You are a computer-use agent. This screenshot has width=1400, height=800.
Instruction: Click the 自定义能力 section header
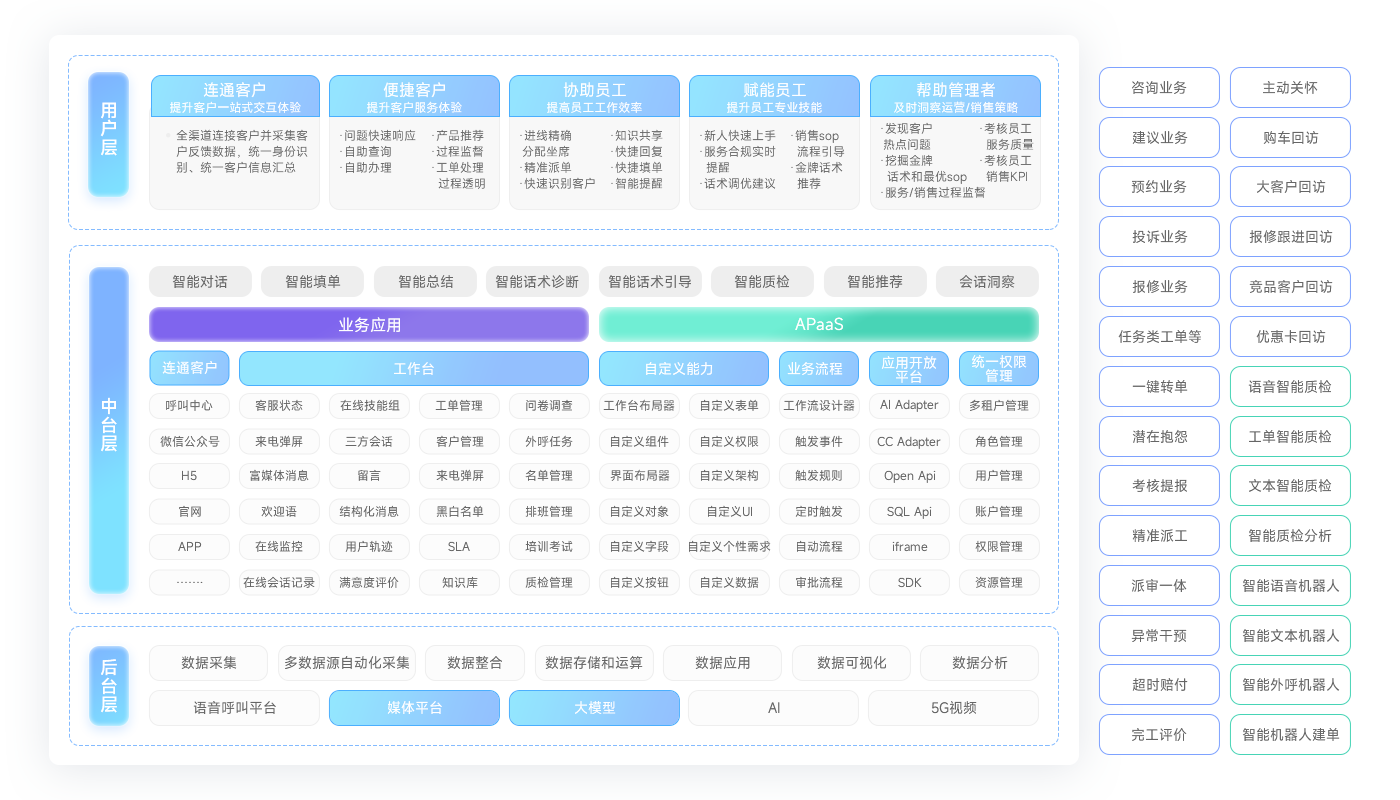point(684,369)
